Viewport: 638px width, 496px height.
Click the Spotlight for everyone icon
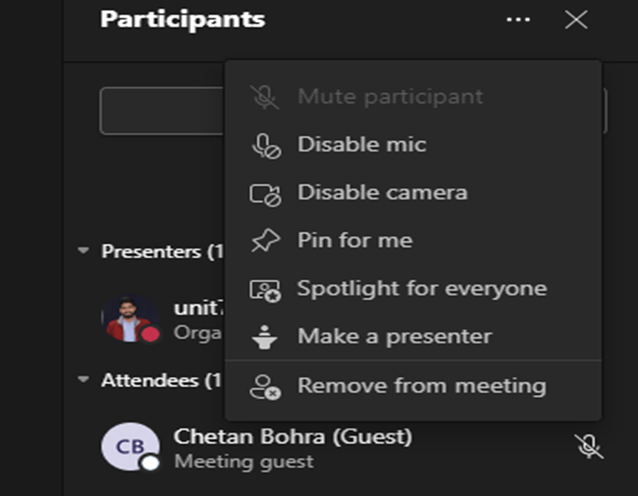[x=265, y=290]
